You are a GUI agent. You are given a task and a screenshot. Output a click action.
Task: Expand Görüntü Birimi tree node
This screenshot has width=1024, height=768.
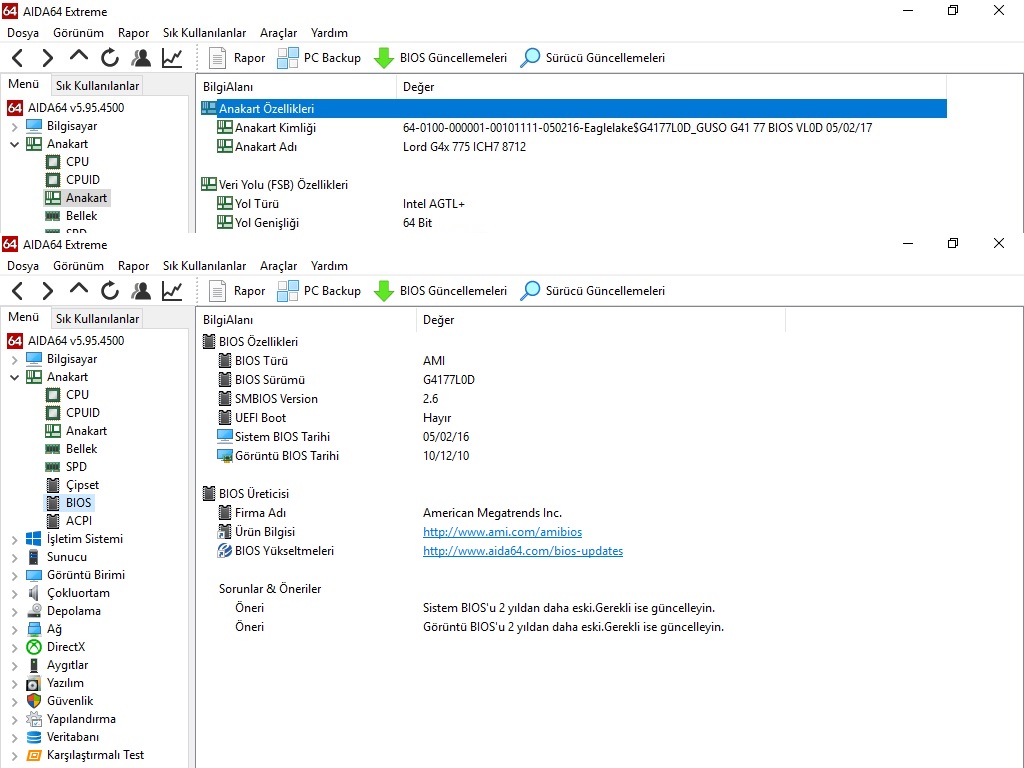[x=14, y=575]
